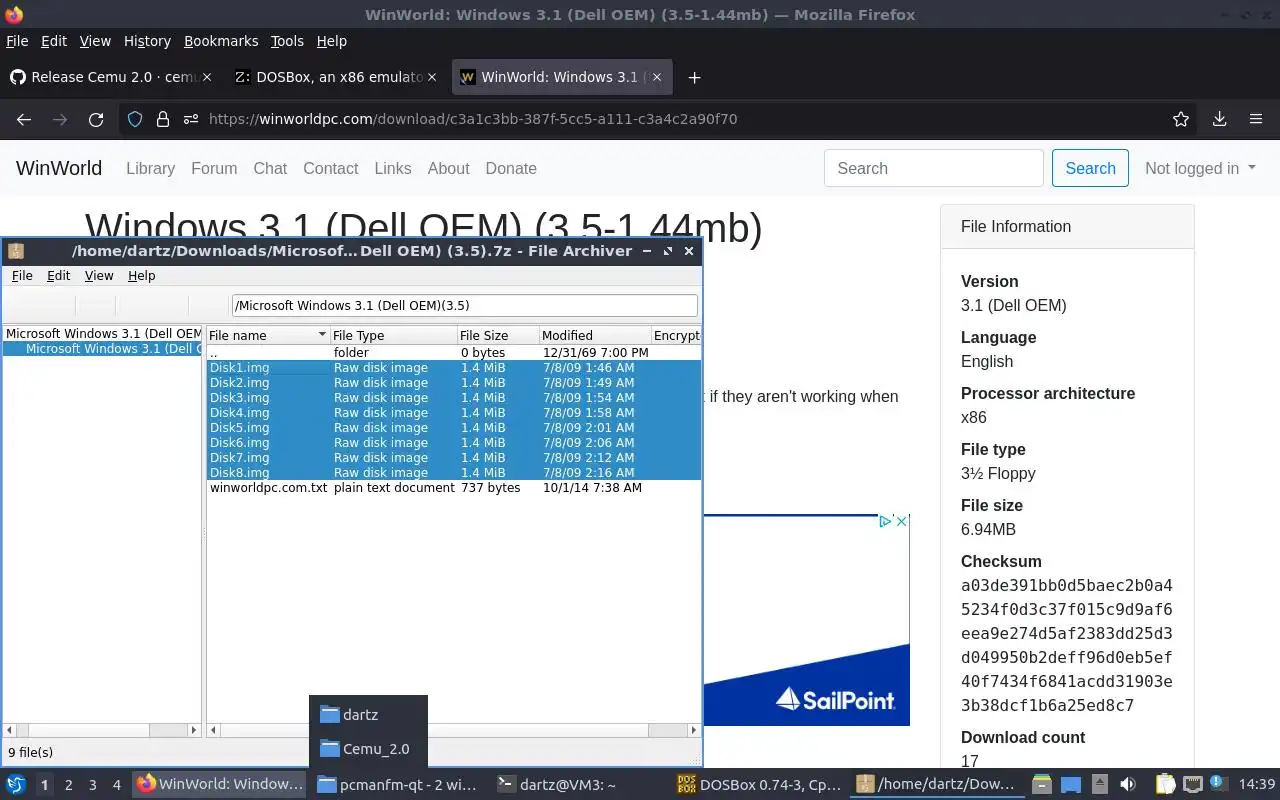Click the WinWorld Search button
Screen dimensions: 1280x800
[x=1090, y=168]
